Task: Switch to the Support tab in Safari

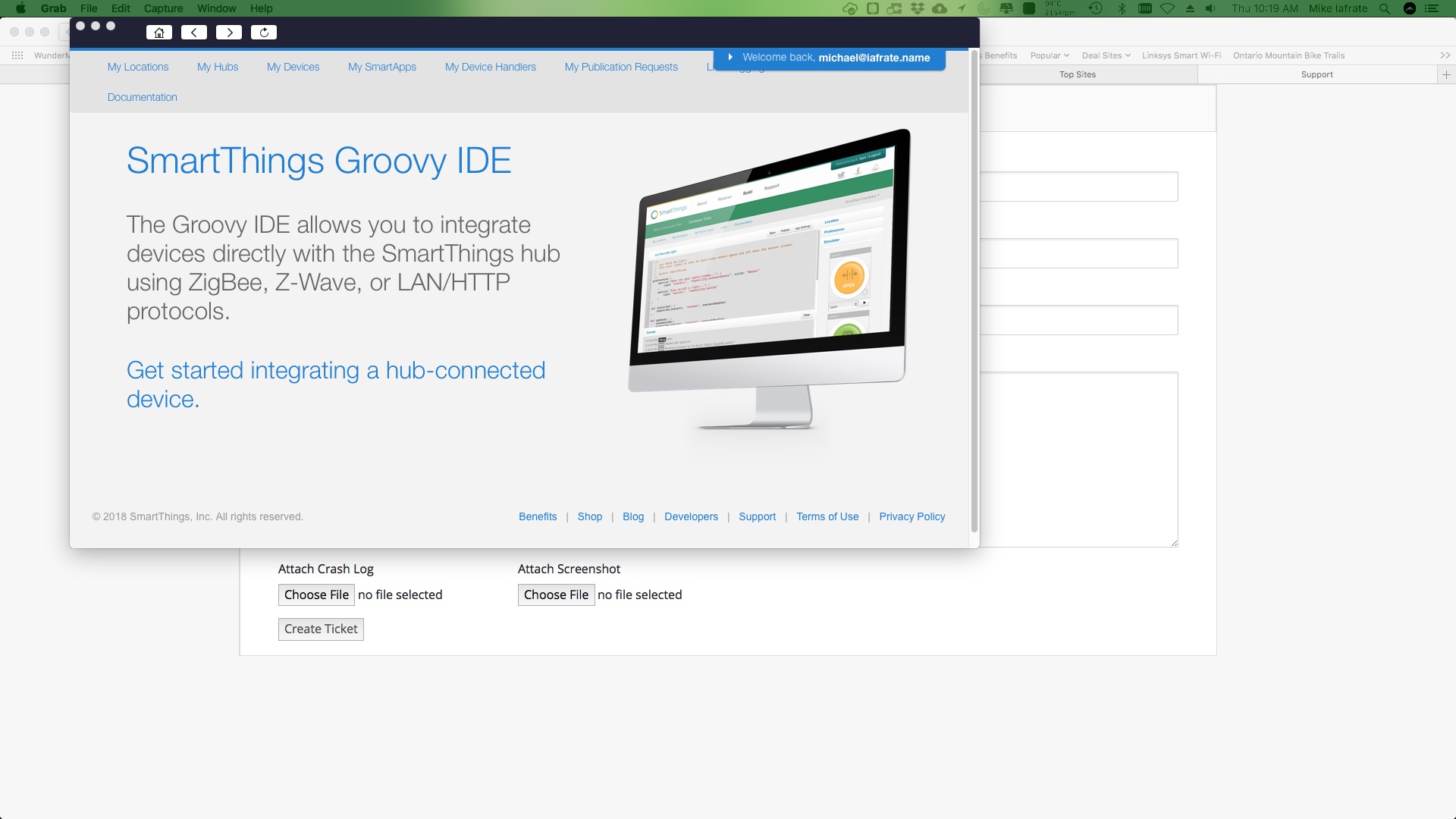Action: point(1317,74)
